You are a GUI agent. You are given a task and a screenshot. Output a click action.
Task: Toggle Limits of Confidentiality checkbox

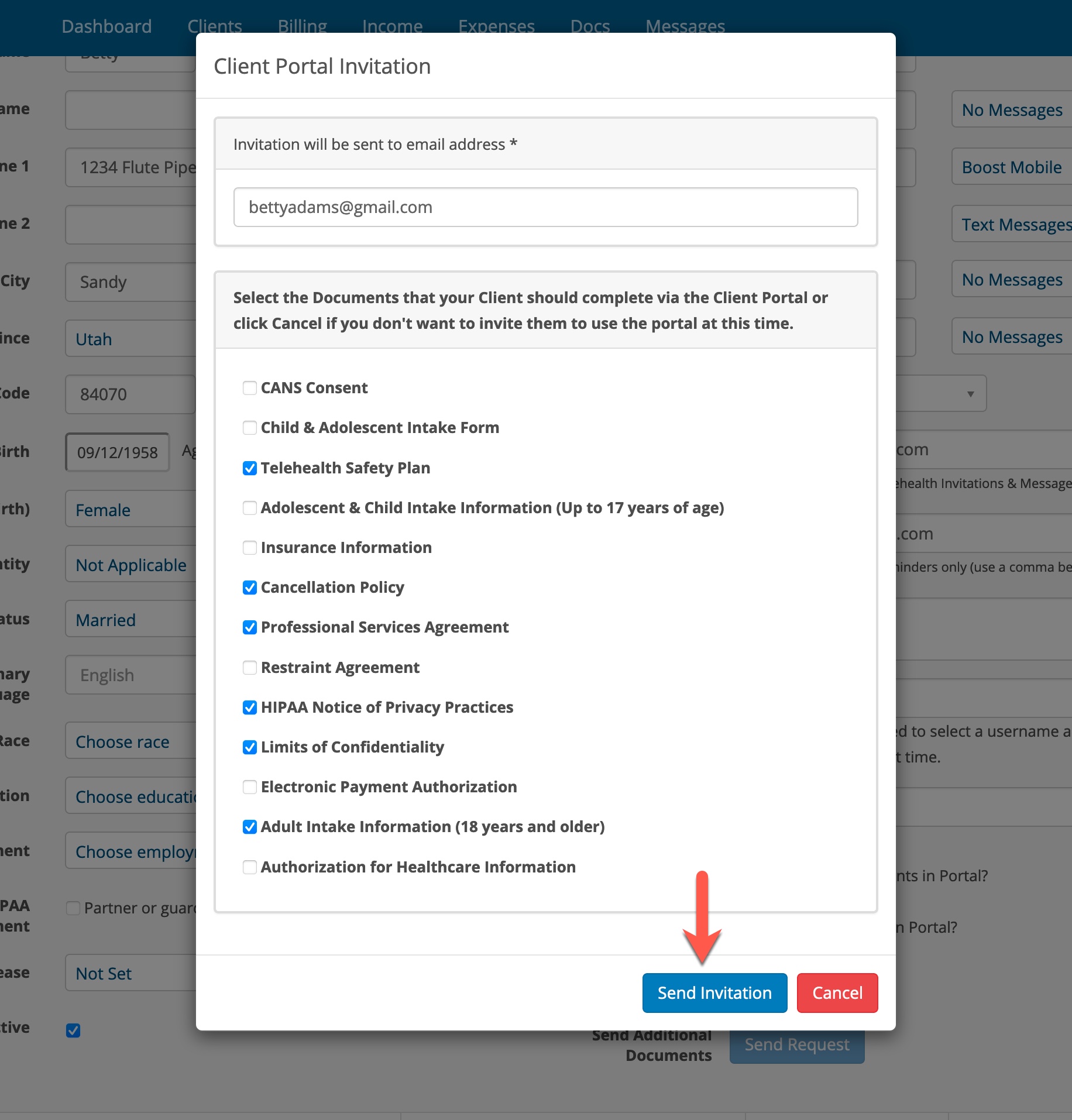click(x=250, y=747)
